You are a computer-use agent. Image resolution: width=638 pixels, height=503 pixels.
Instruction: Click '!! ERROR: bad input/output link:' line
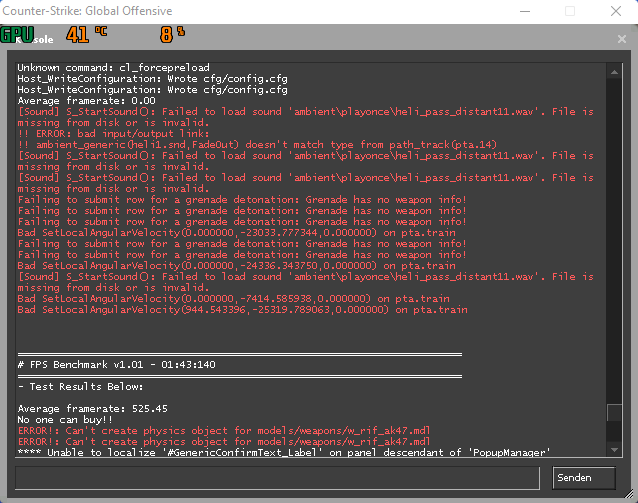pos(114,133)
